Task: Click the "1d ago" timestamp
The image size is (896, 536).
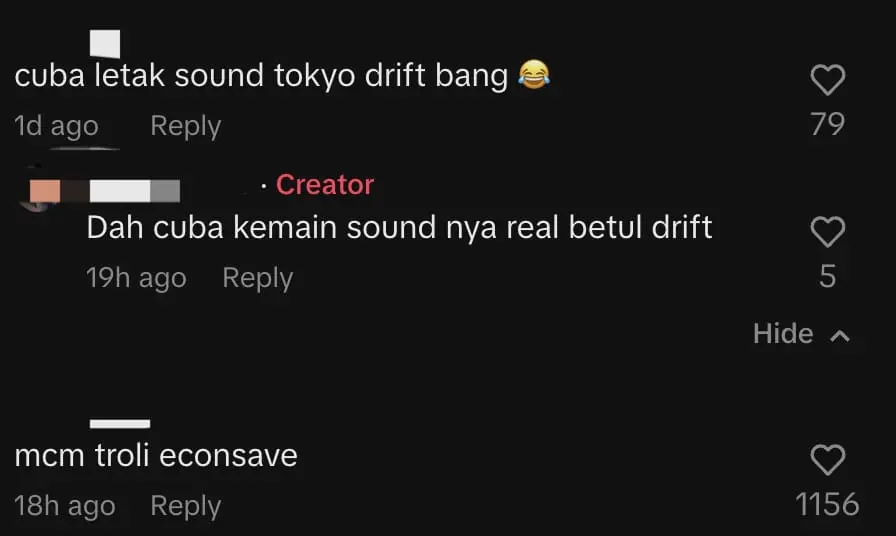Action: [x=56, y=126]
